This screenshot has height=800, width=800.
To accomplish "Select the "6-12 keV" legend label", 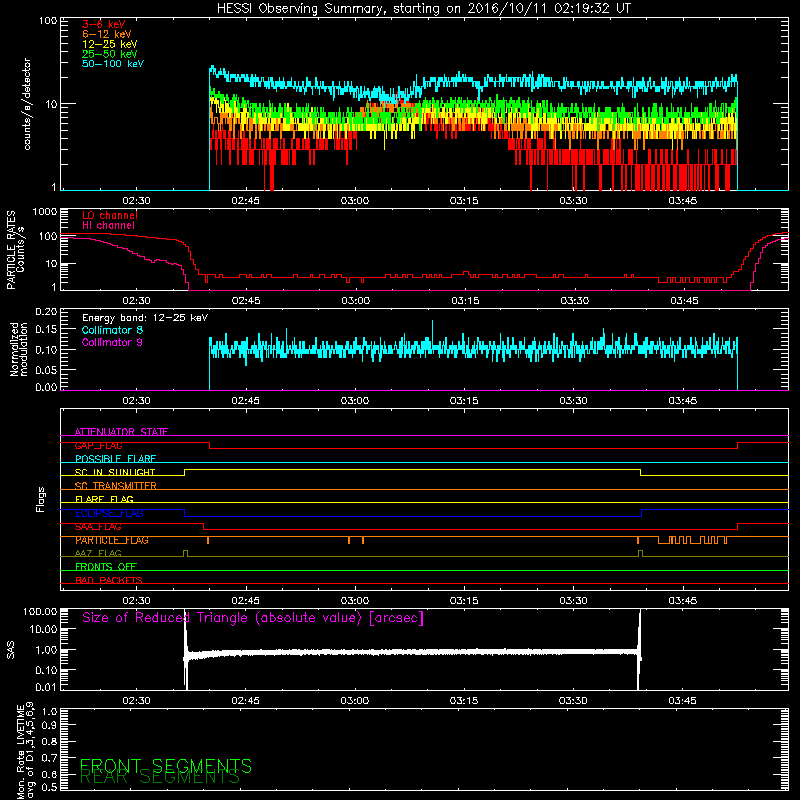I will (107, 34).
